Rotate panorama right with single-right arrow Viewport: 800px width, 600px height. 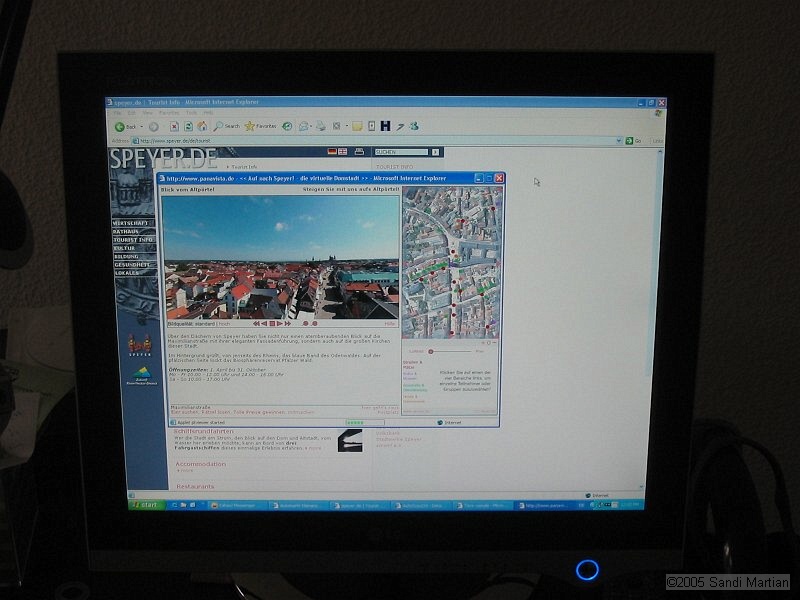click(x=280, y=323)
